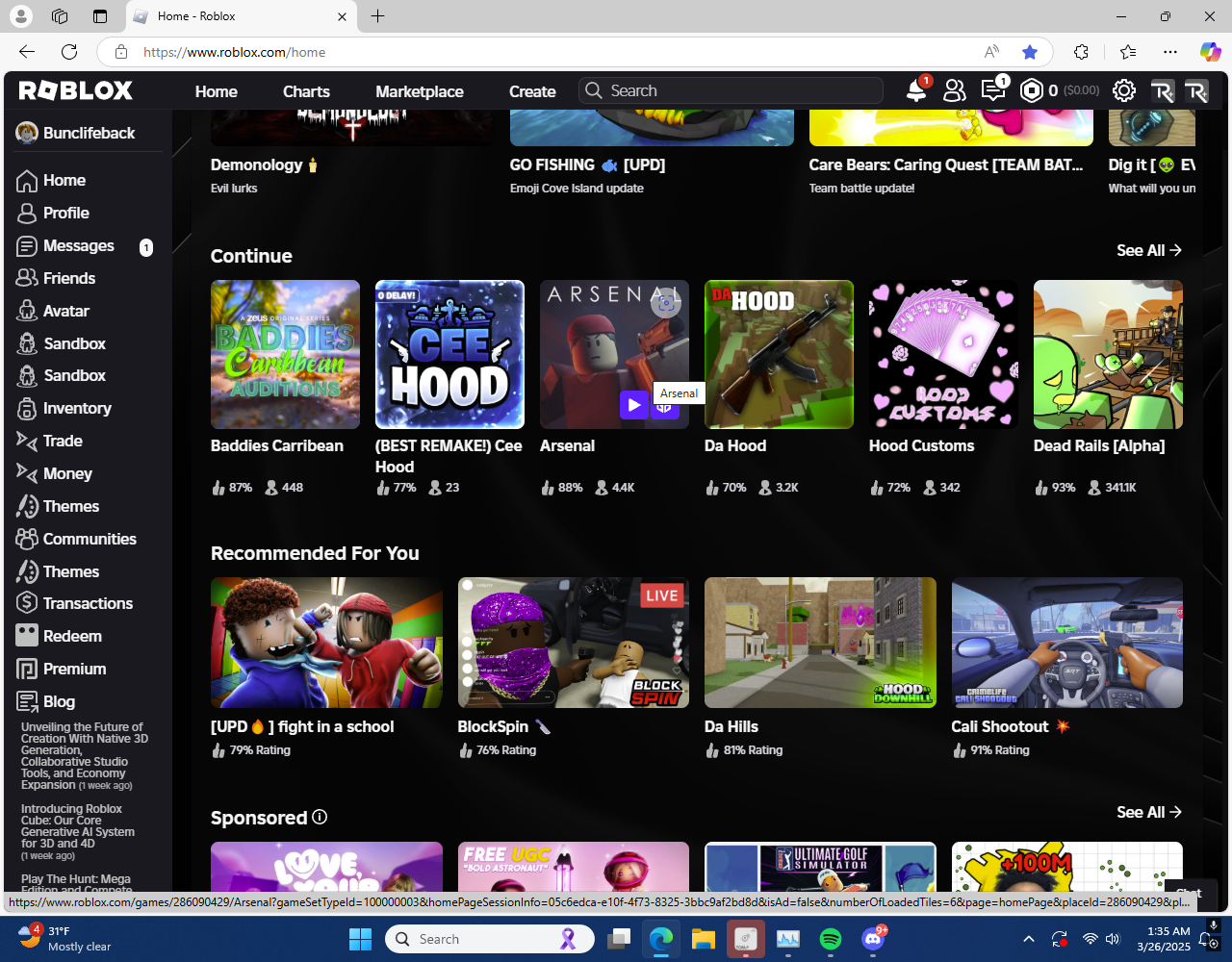Click the Roblox logo
This screenshot has width=1232, height=962.
click(76, 90)
